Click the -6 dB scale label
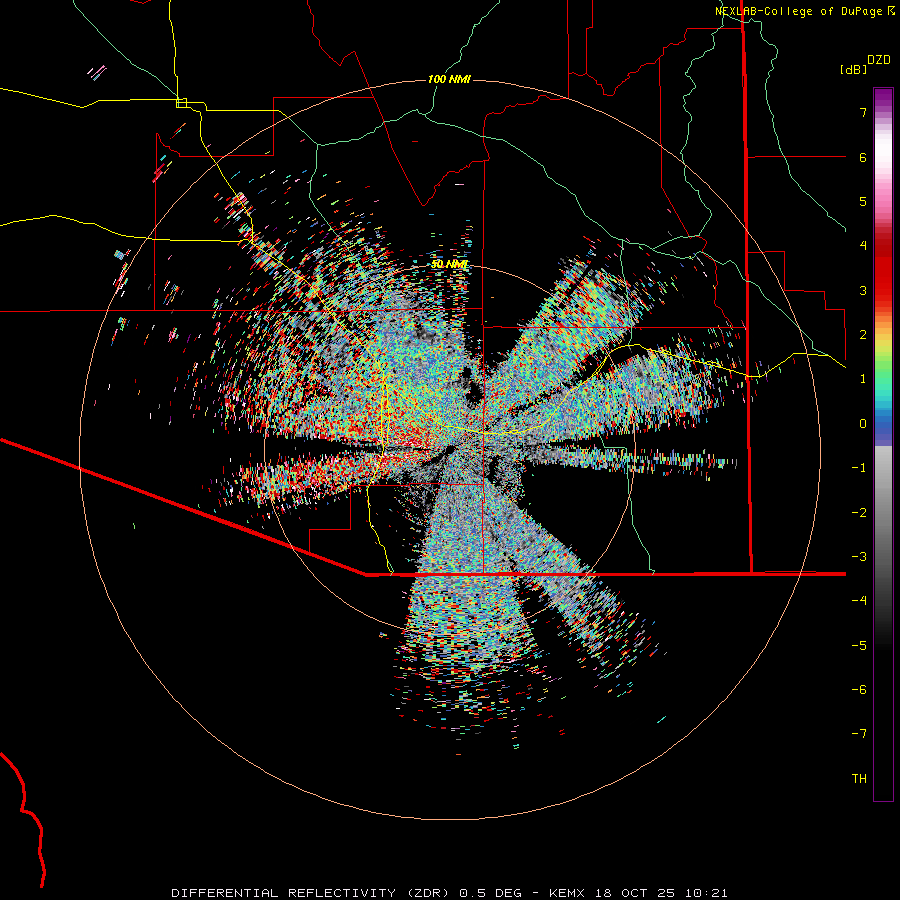 tap(859, 690)
